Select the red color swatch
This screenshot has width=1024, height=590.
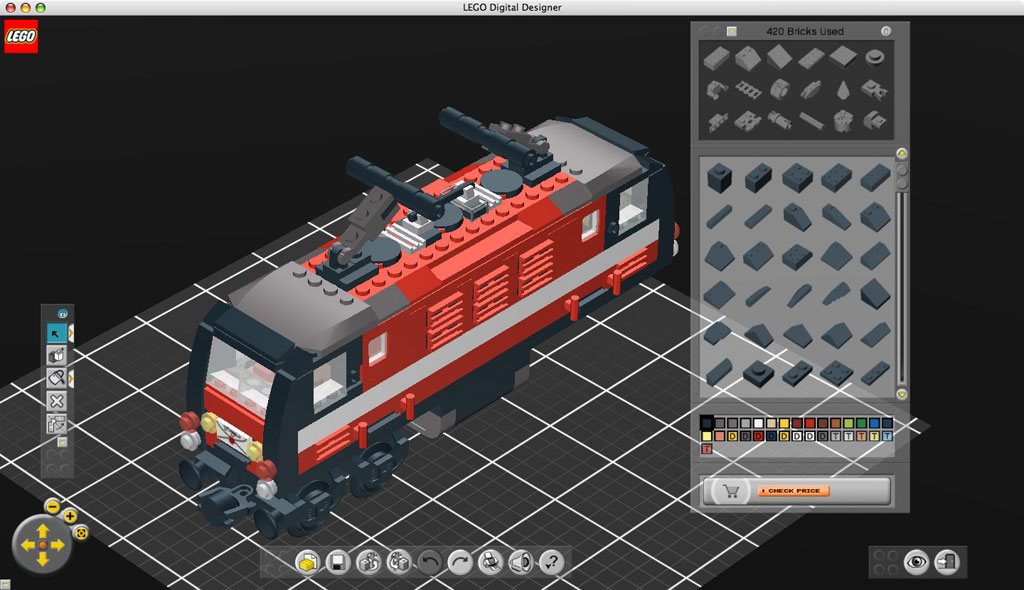tap(809, 423)
